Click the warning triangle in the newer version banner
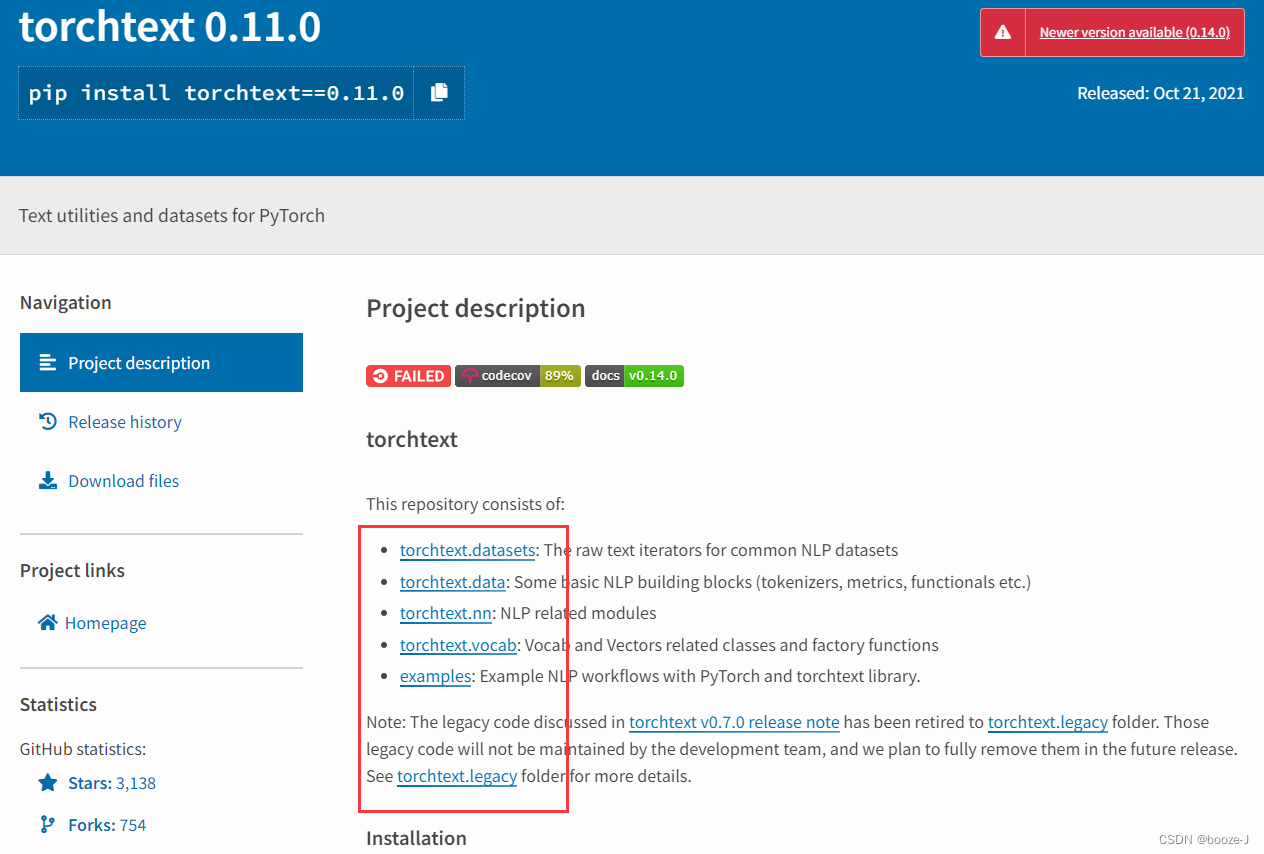 click(1002, 31)
